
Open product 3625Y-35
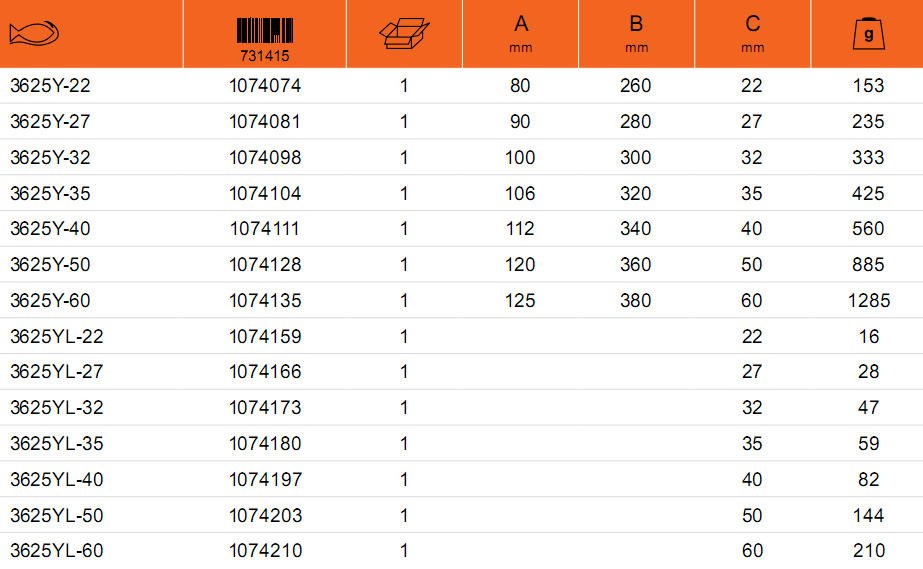[x=50, y=194]
